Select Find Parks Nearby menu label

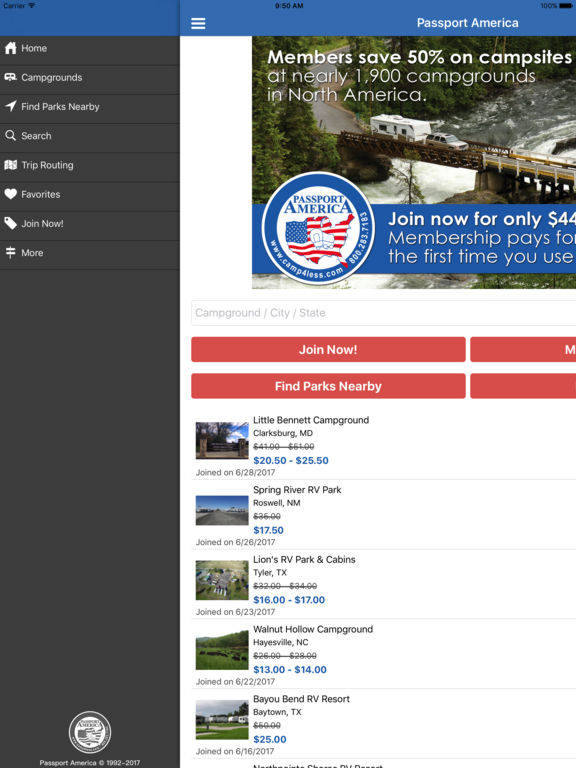(60, 107)
